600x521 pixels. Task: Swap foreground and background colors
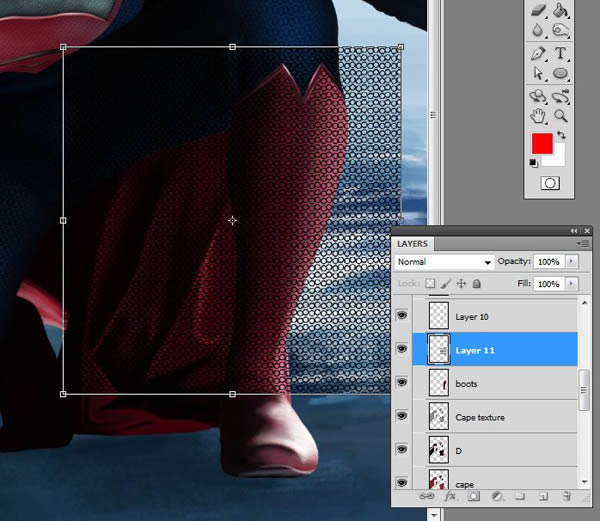[561, 135]
